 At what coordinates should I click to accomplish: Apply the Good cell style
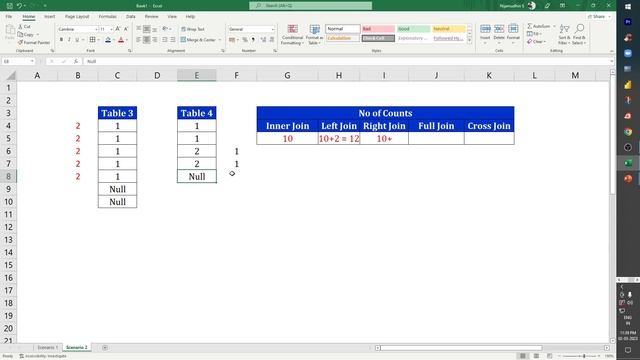tap(413, 29)
